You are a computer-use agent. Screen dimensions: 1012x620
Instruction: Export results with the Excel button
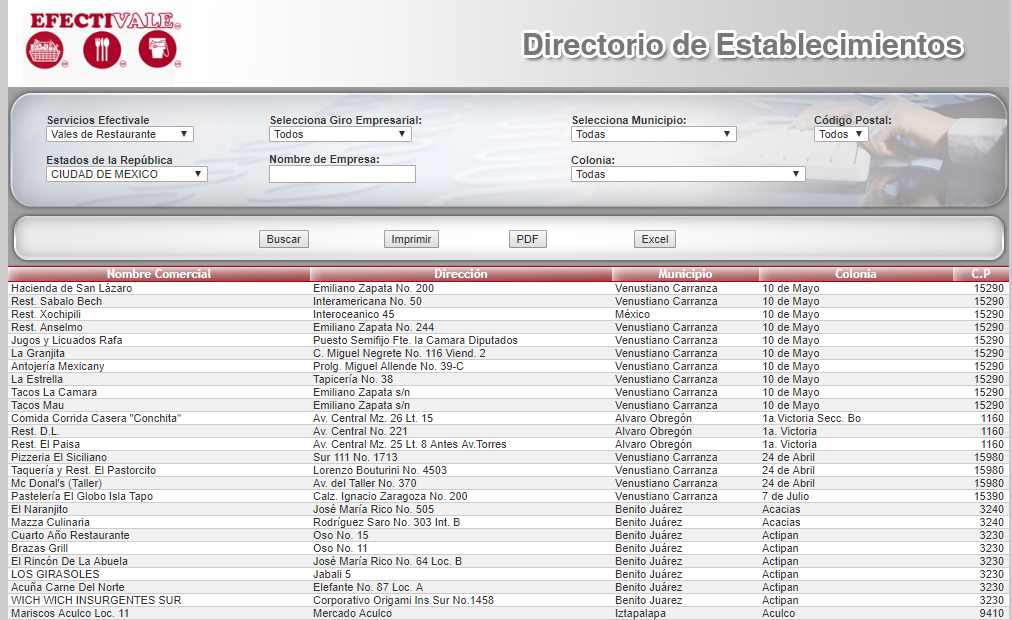coord(655,239)
